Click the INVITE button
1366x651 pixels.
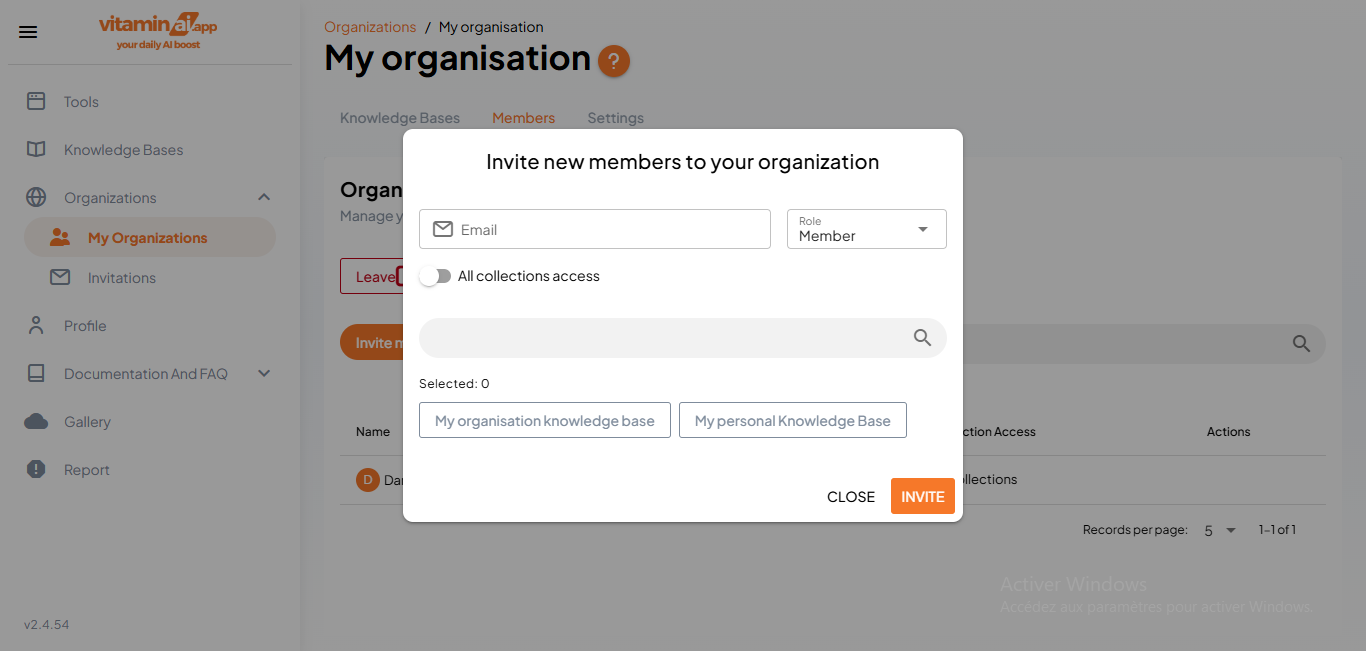pyautogui.click(x=922, y=496)
